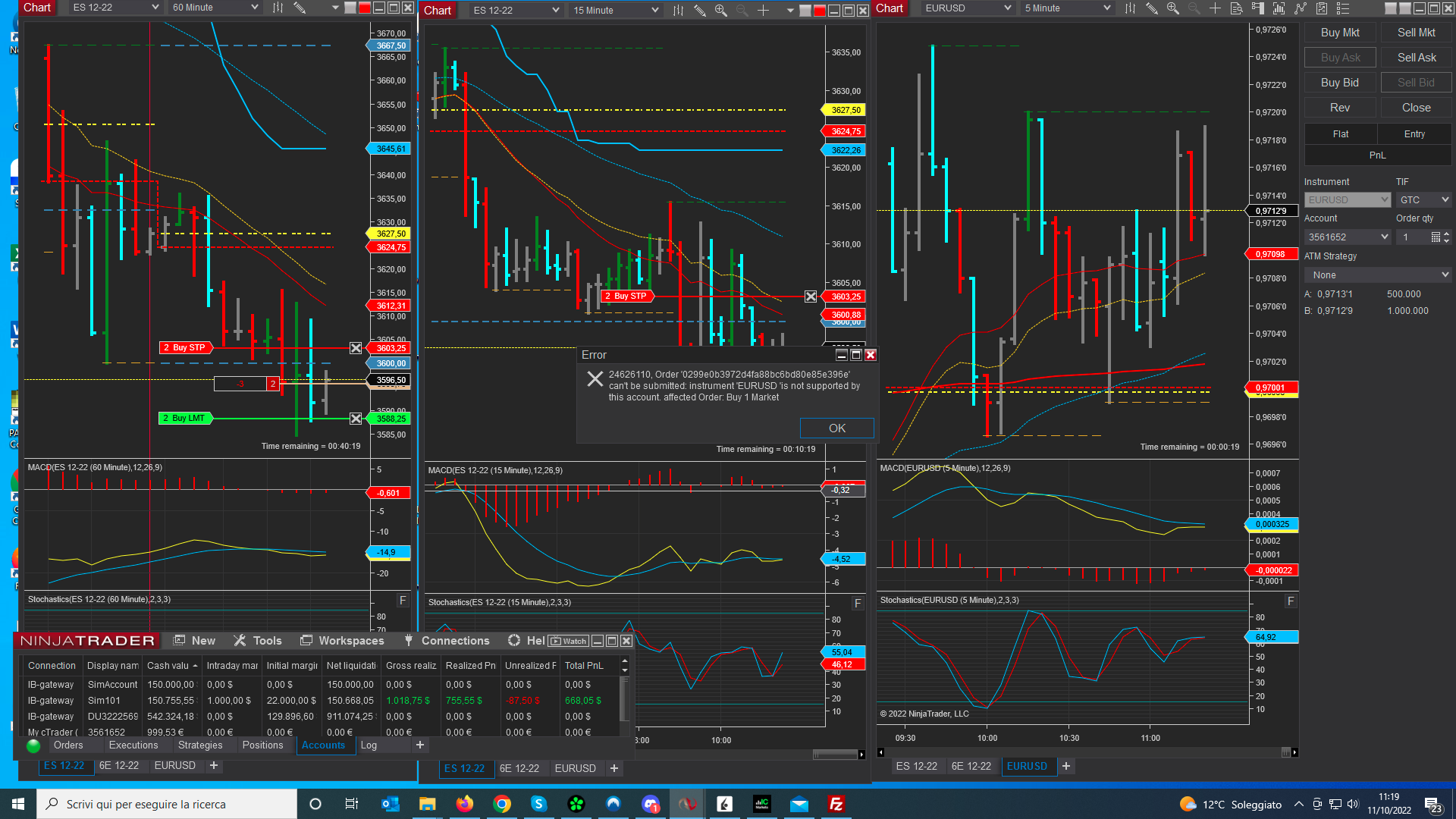Open Data Box icon in EURUSD chart
This screenshot has height=819, width=1456.
click(x=1236, y=8)
